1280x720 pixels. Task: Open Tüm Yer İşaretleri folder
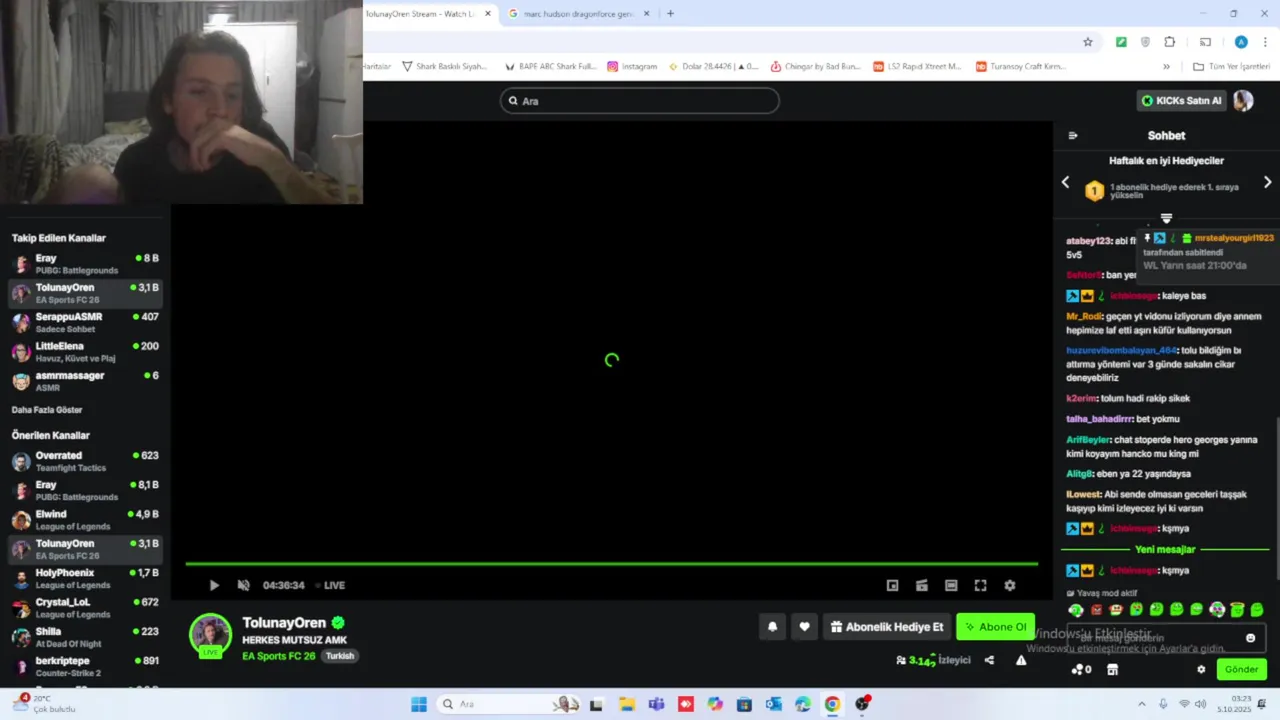pyautogui.click(x=1231, y=67)
